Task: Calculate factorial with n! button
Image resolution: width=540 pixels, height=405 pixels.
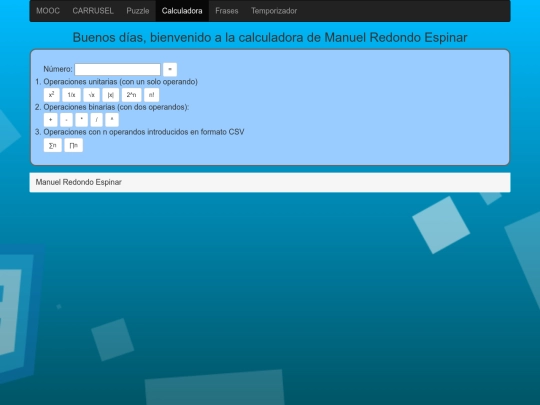Action: point(152,95)
